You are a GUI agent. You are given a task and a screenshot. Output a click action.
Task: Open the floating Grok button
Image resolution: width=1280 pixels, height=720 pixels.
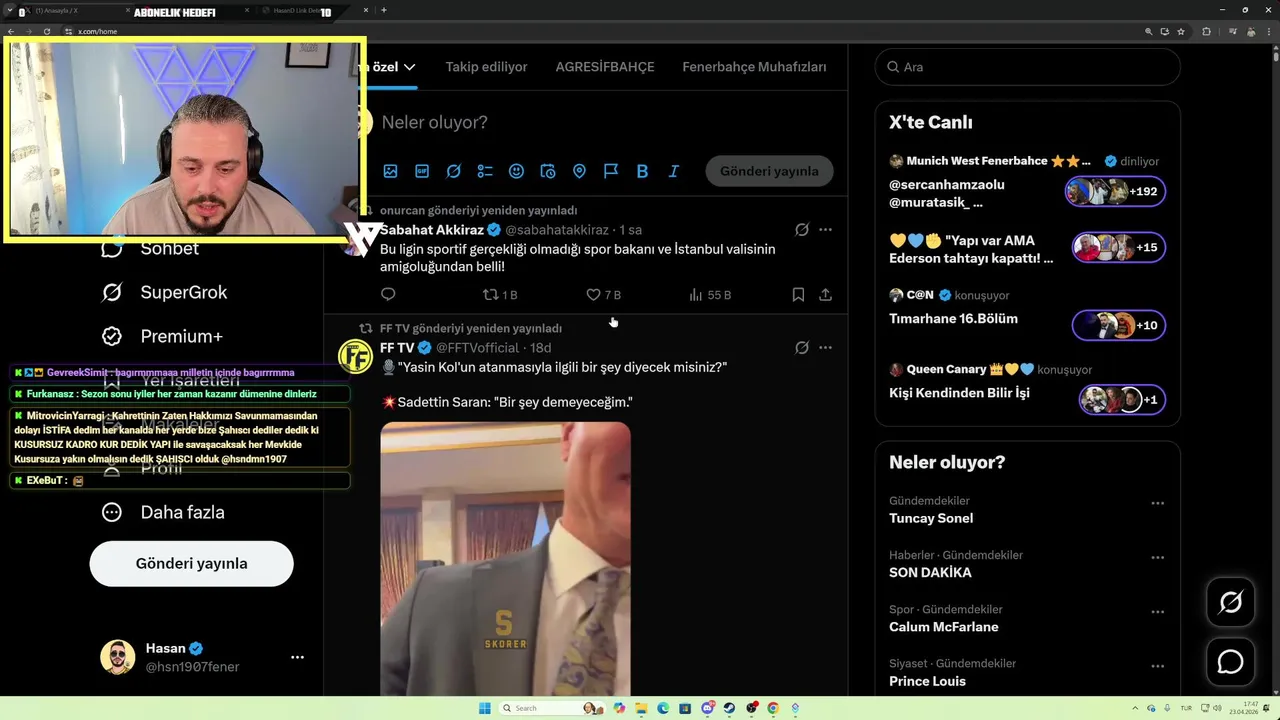1230,602
